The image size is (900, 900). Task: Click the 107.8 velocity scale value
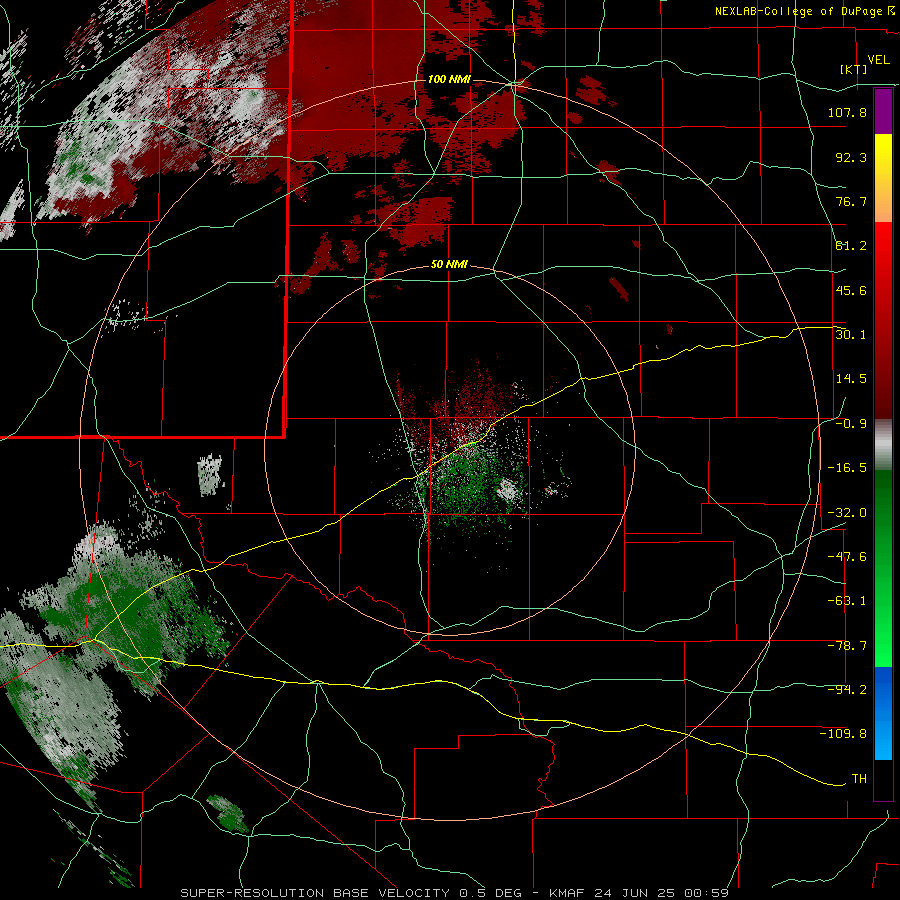[x=847, y=112]
